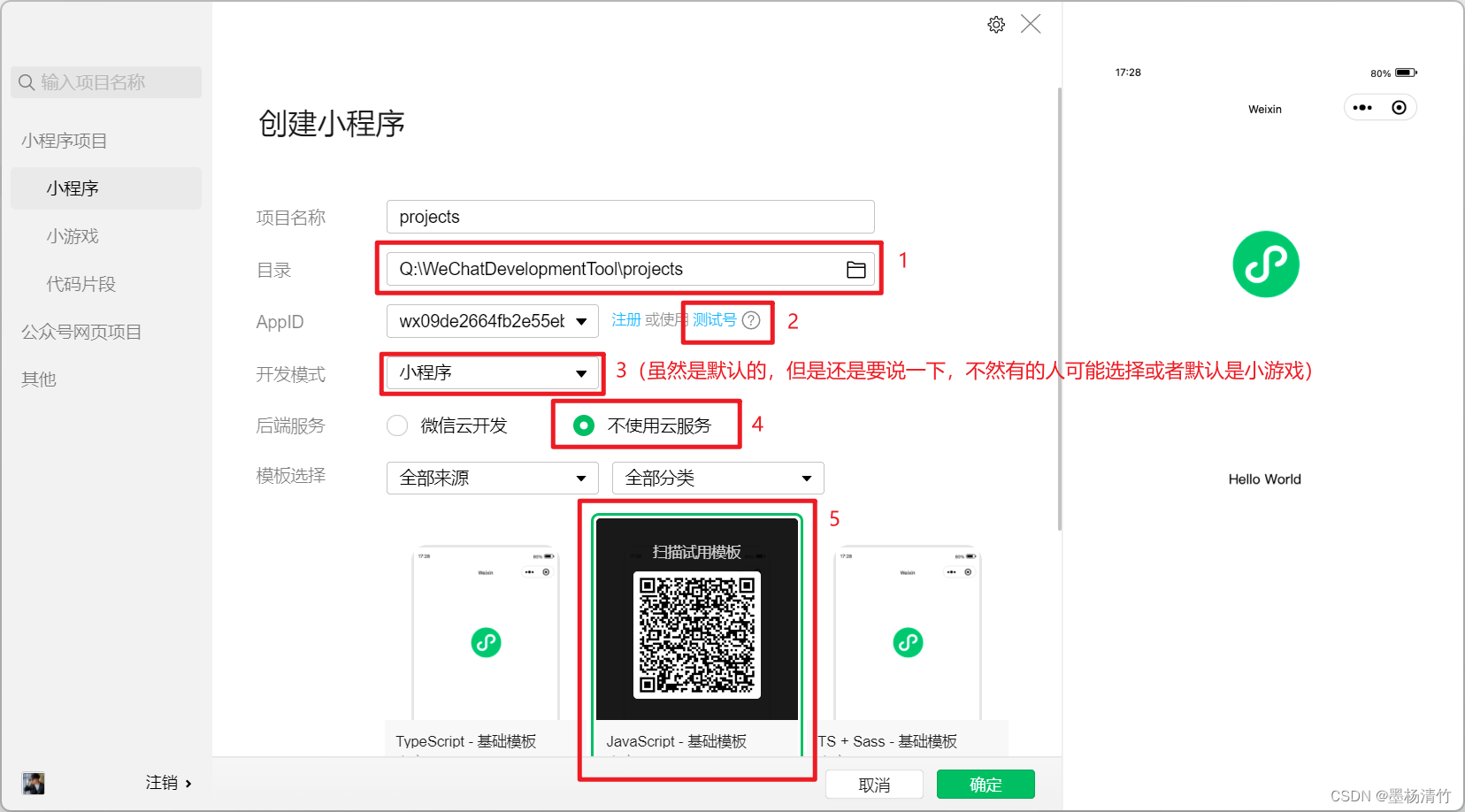Click the user avatar at bottom left
Screen dimensions: 1465x812
point(34,783)
